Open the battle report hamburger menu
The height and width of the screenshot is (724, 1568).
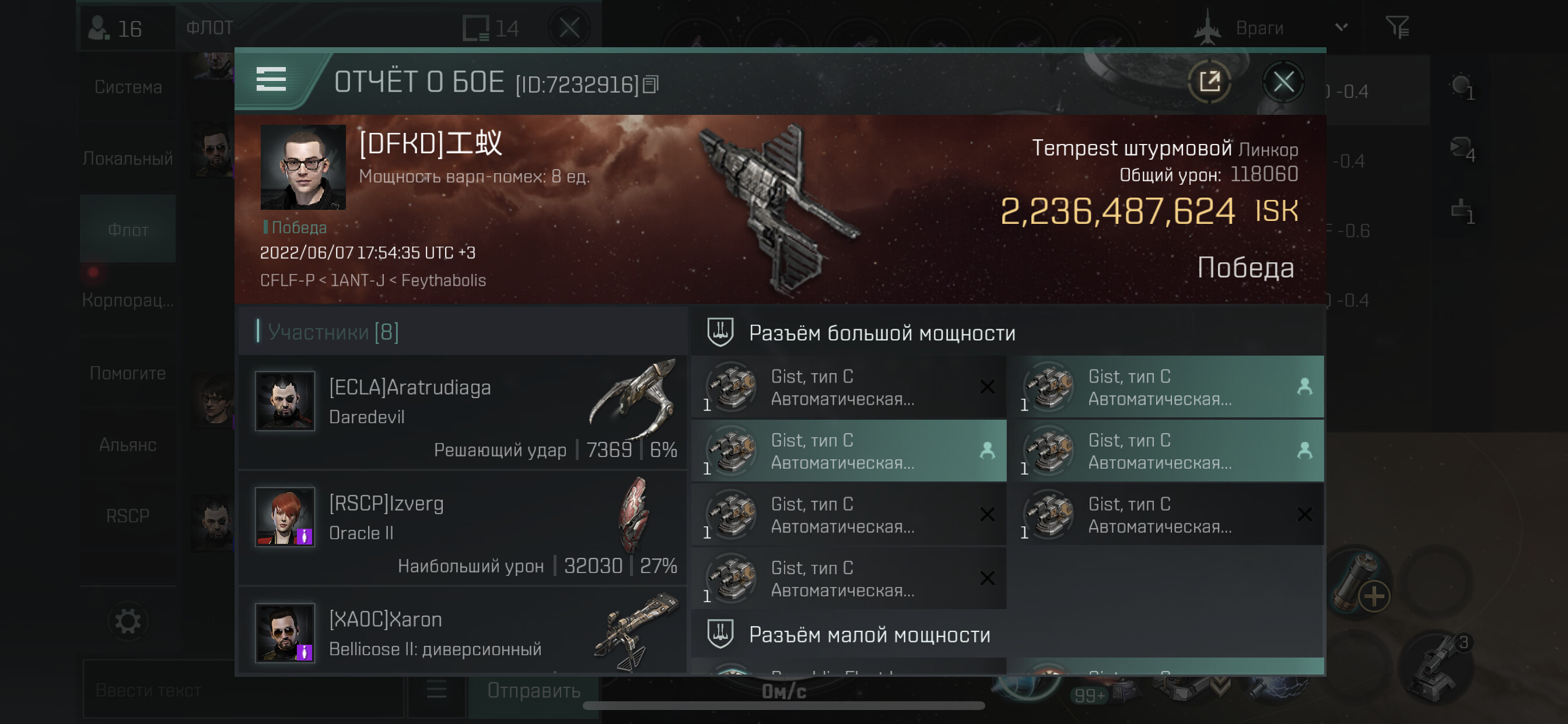[271, 80]
